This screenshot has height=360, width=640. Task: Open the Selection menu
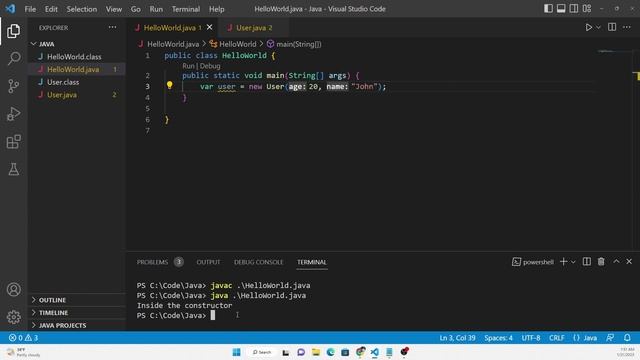click(x=82, y=9)
